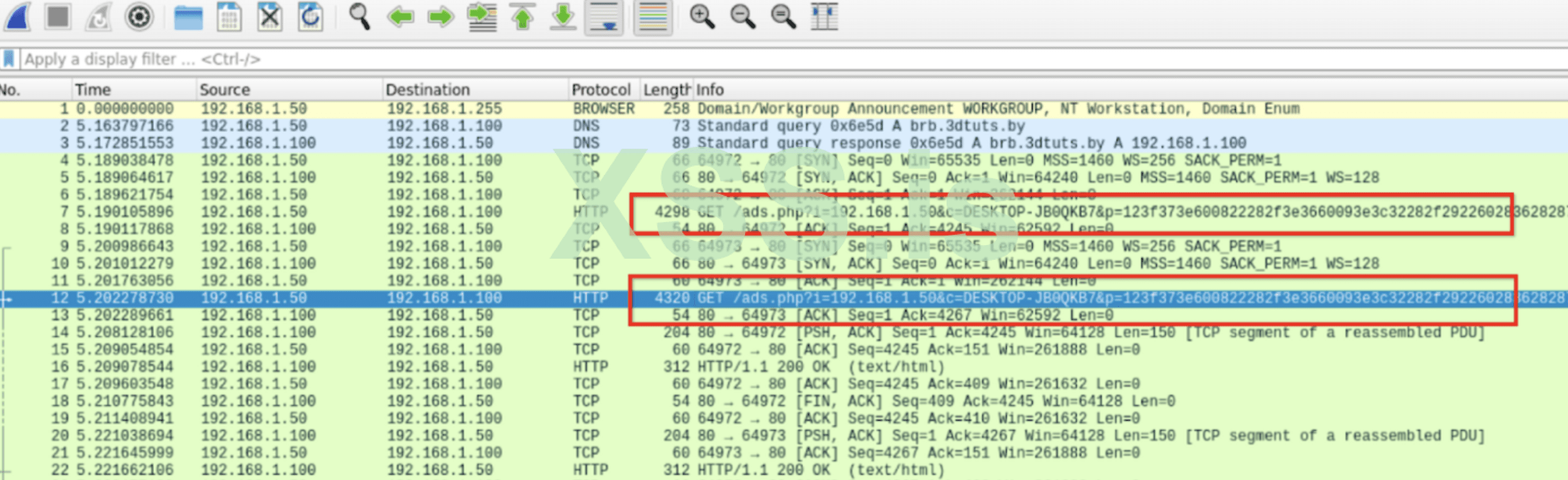Image resolution: width=1568 pixels, height=480 pixels.
Task: Save this capture file
Action: tap(229, 16)
